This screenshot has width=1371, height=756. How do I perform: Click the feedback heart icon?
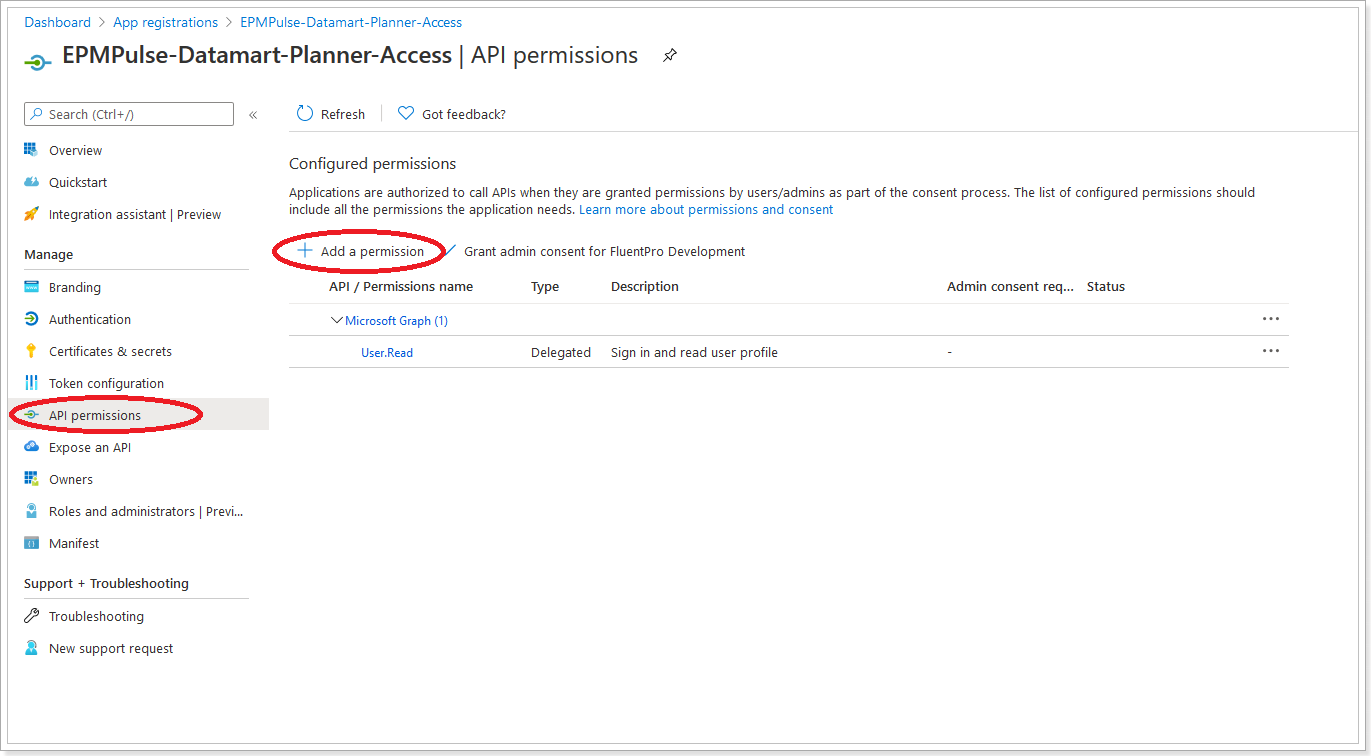[405, 114]
